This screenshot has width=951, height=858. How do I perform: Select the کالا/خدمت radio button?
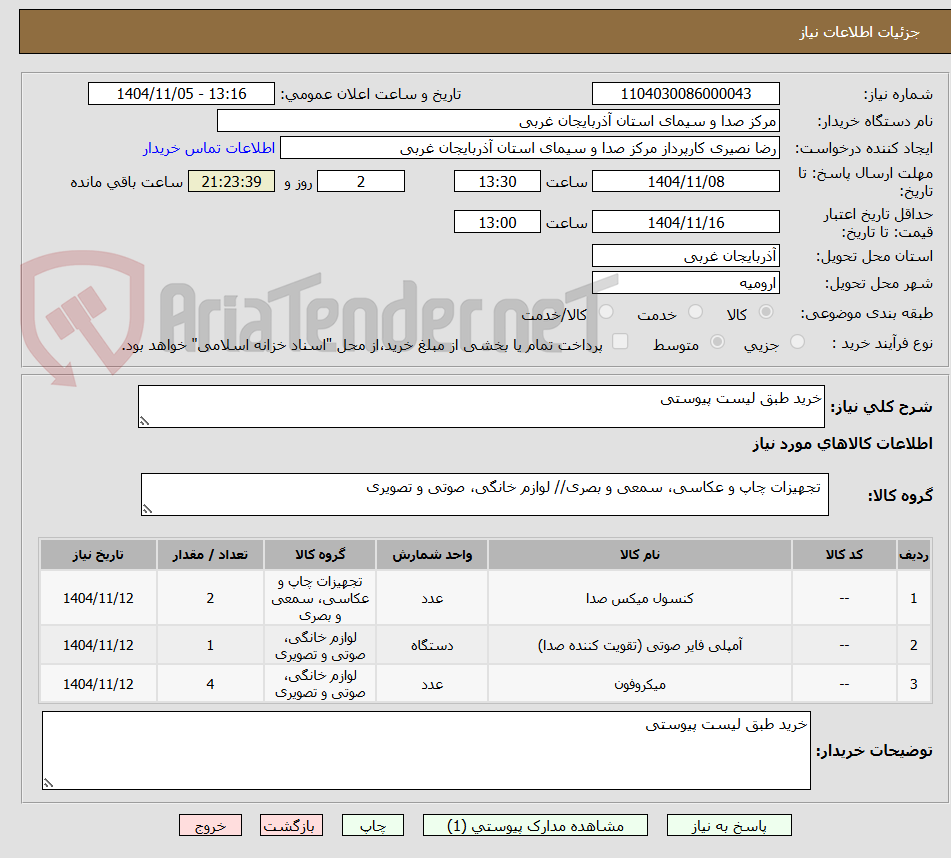pos(606,312)
